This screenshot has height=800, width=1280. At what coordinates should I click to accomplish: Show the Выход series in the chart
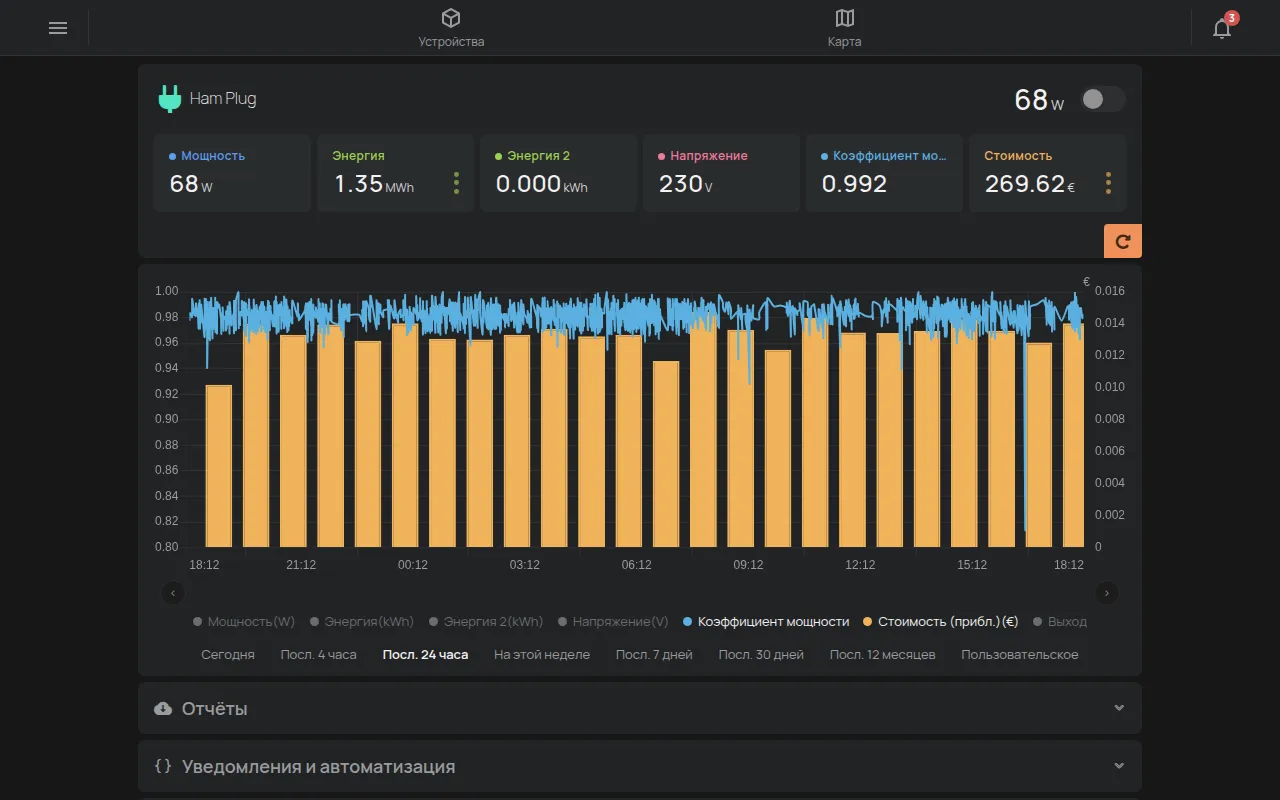click(x=1060, y=621)
